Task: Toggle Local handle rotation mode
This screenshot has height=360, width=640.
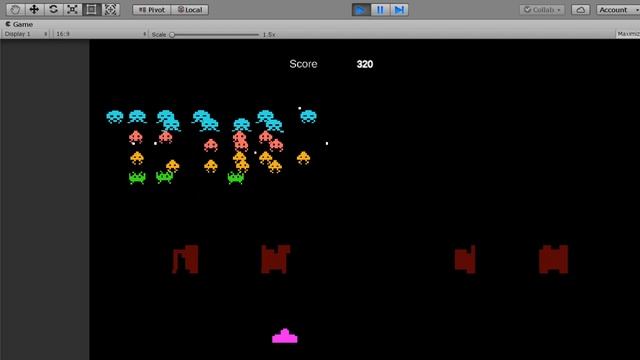Action: pyautogui.click(x=190, y=10)
